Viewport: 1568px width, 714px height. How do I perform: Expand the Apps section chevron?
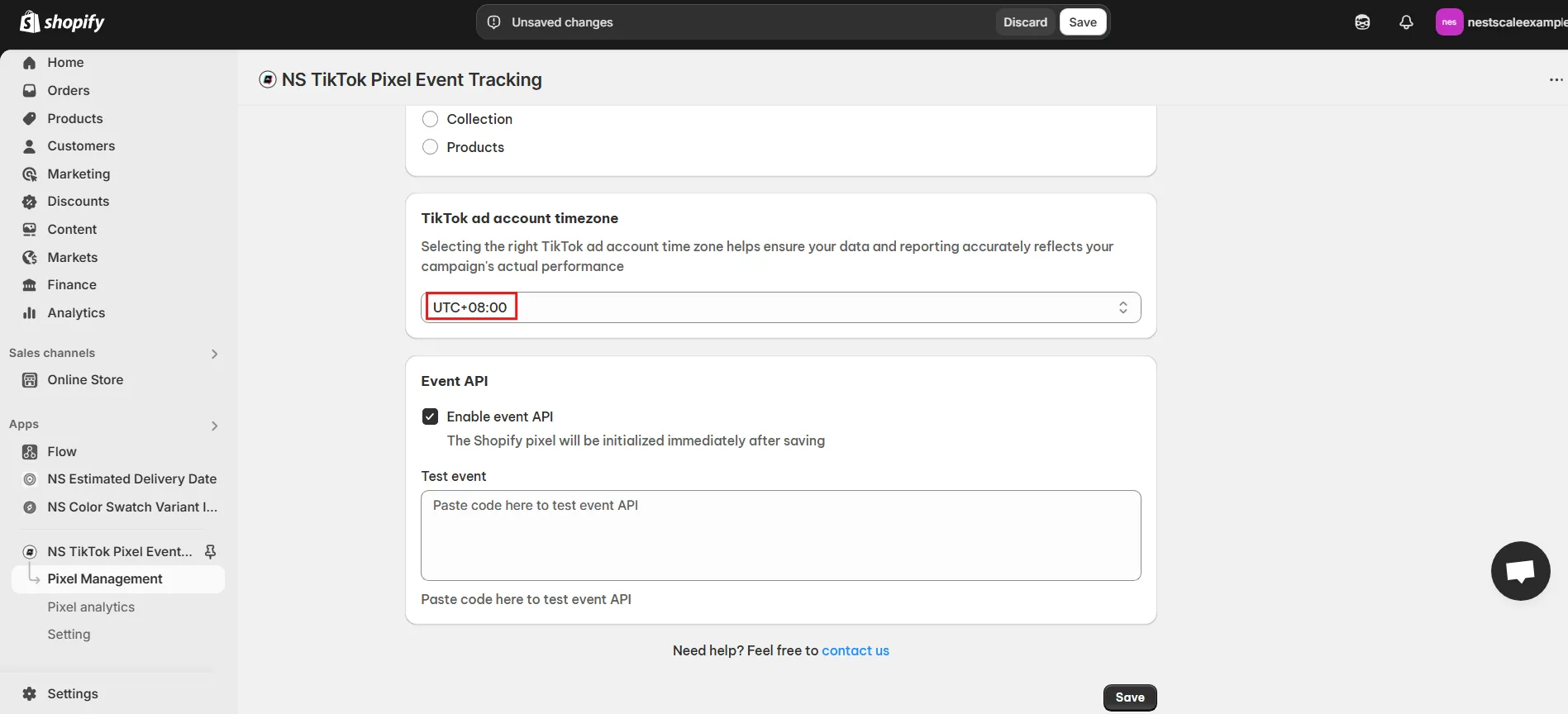click(x=214, y=426)
